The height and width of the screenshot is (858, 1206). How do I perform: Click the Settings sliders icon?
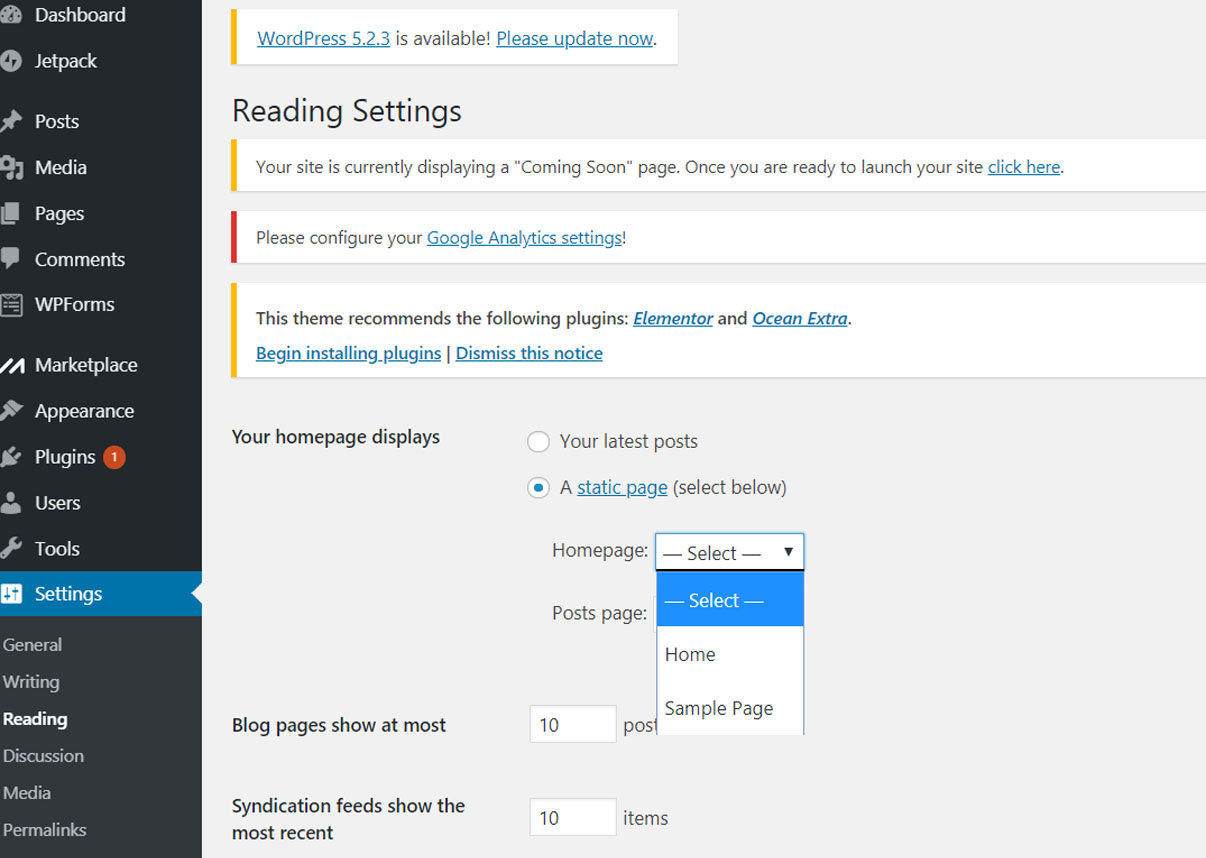click(x=11, y=594)
